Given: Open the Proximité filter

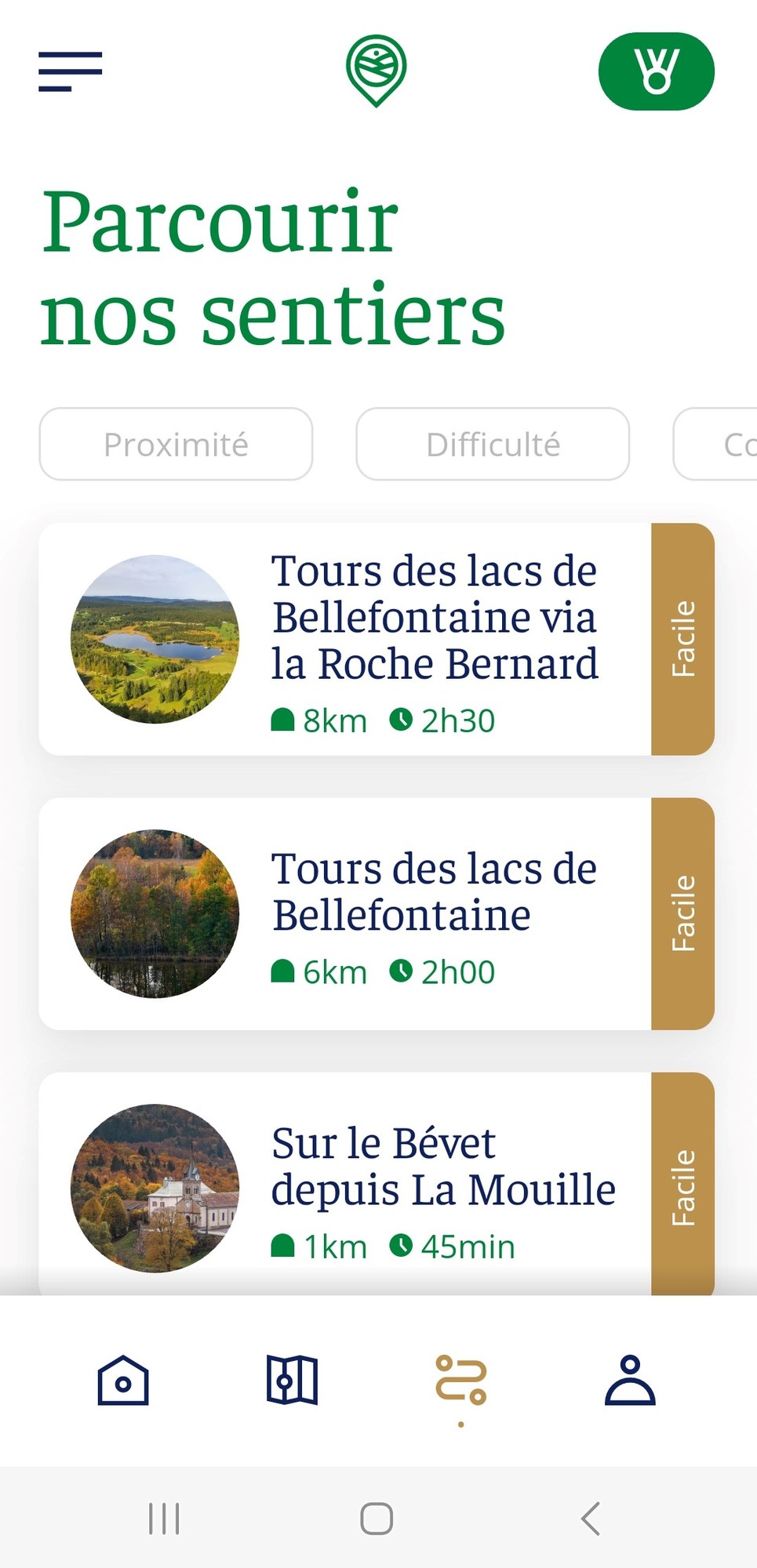Looking at the screenshot, I should [176, 444].
